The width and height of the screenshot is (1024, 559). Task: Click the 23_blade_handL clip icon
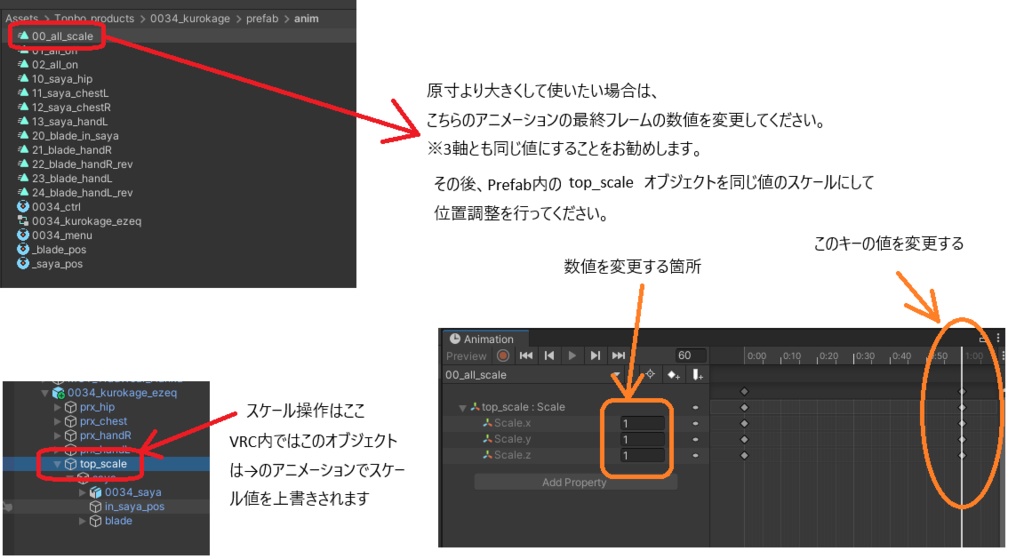[24, 178]
